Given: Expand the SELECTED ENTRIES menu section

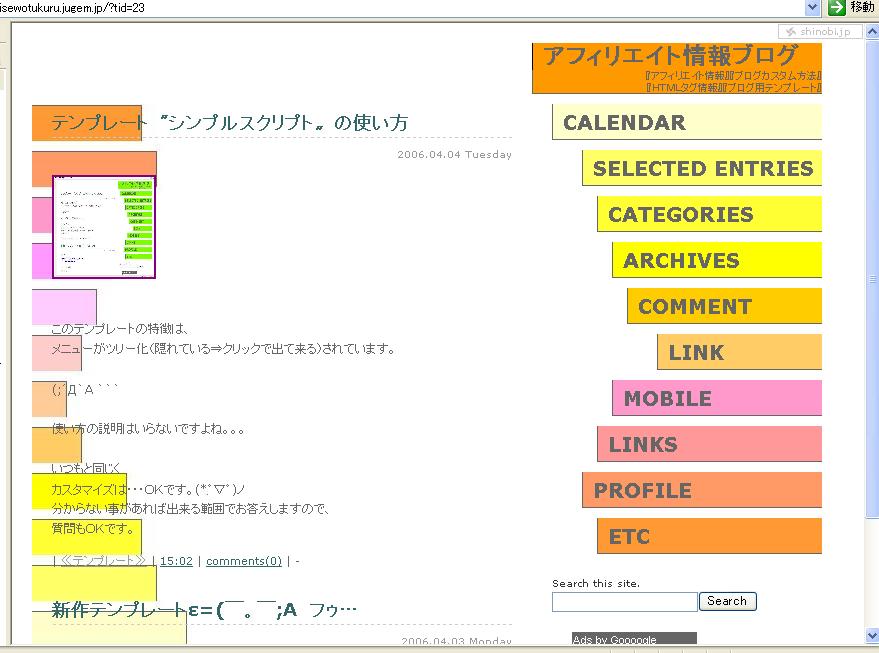Looking at the screenshot, I should click(x=702, y=168).
